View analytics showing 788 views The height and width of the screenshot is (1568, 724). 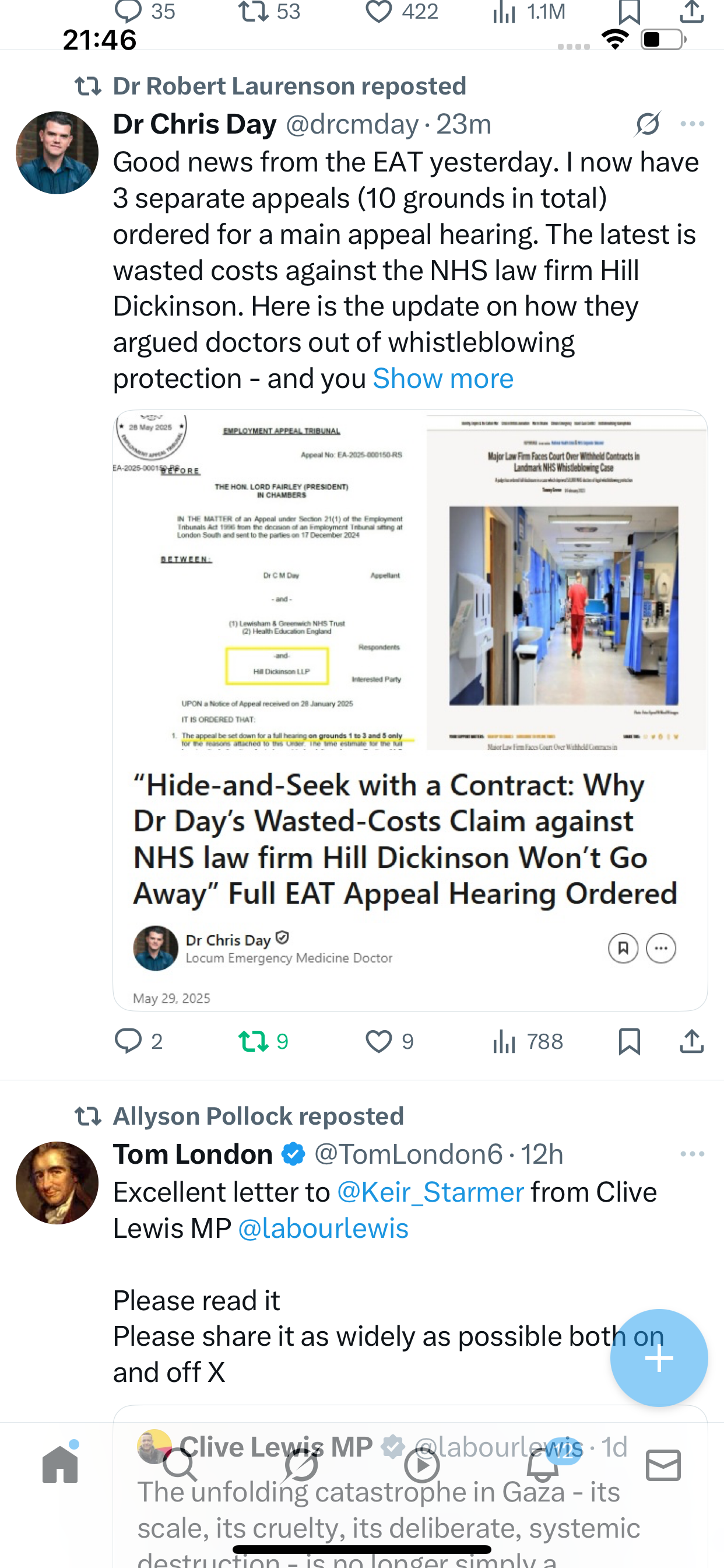pyautogui.click(x=528, y=1041)
